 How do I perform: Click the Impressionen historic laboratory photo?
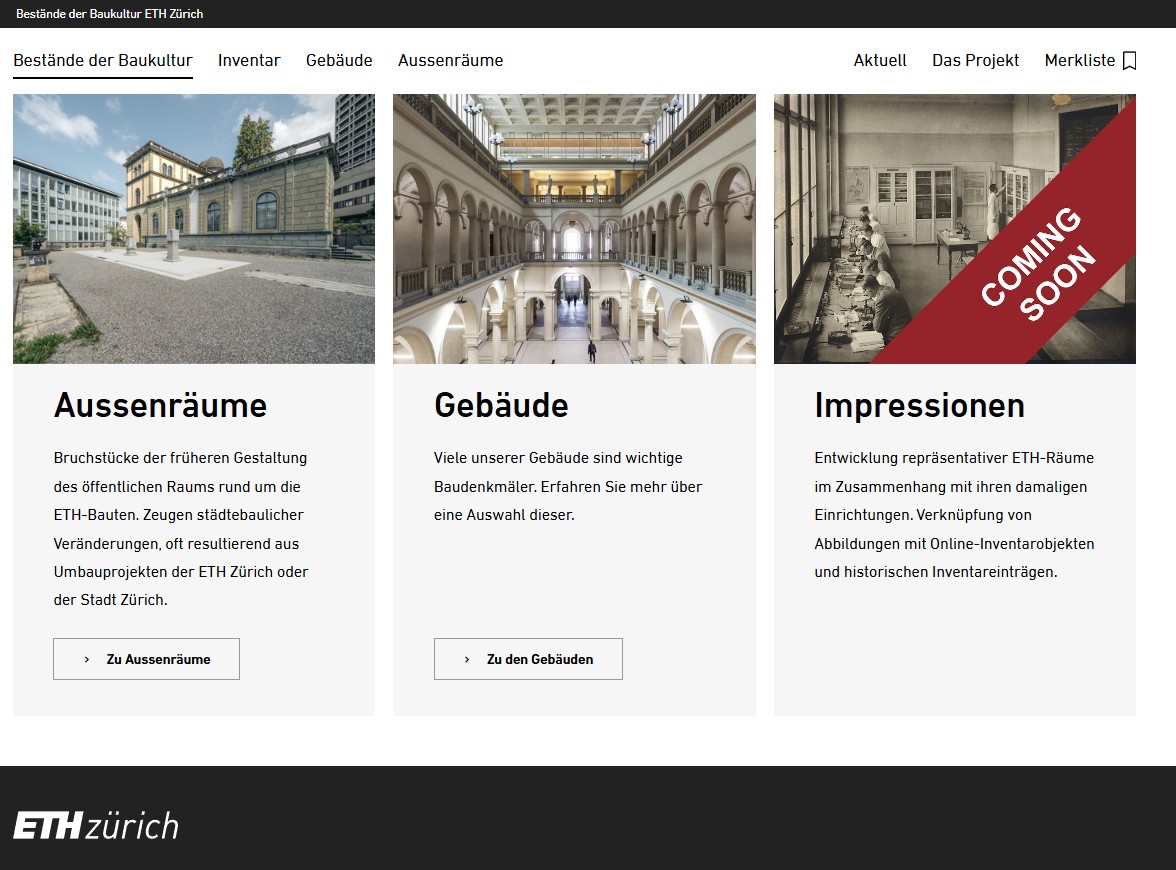[x=860, y=229]
